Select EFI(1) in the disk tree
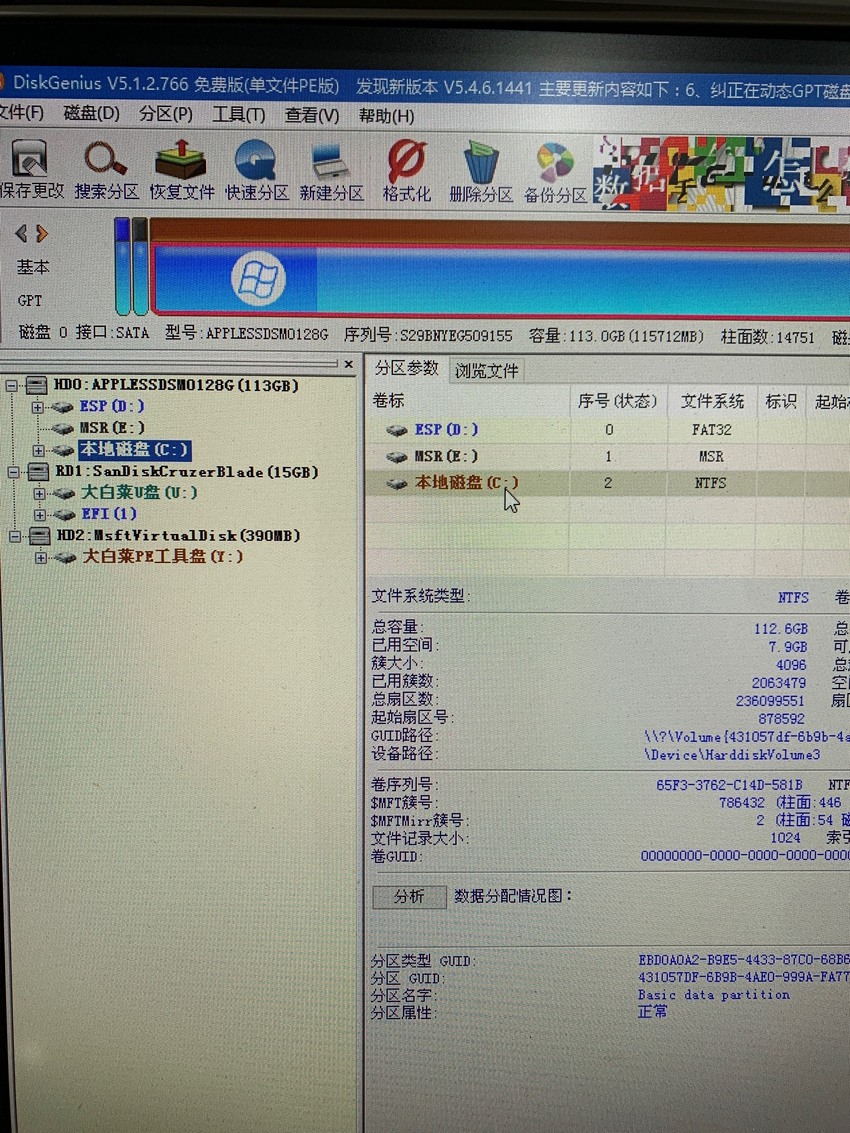Screen dimensions: 850x1133 [109, 514]
